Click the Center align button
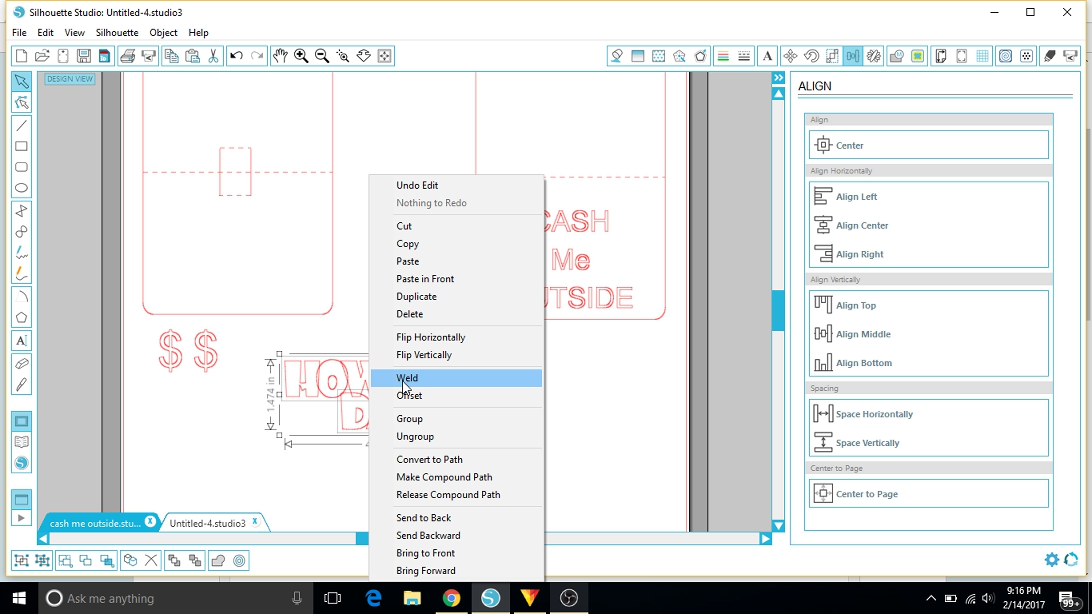Image resolution: width=1092 pixels, height=614 pixels. tap(928, 145)
